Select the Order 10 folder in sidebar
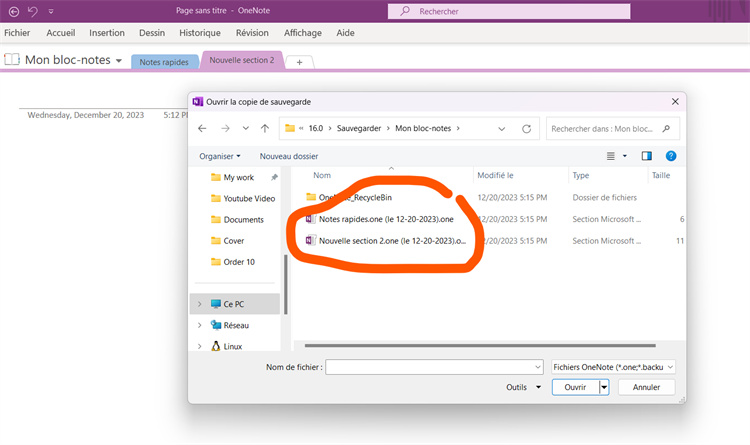Image resolution: width=750 pixels, height=445 pixels. coord(233,262)
